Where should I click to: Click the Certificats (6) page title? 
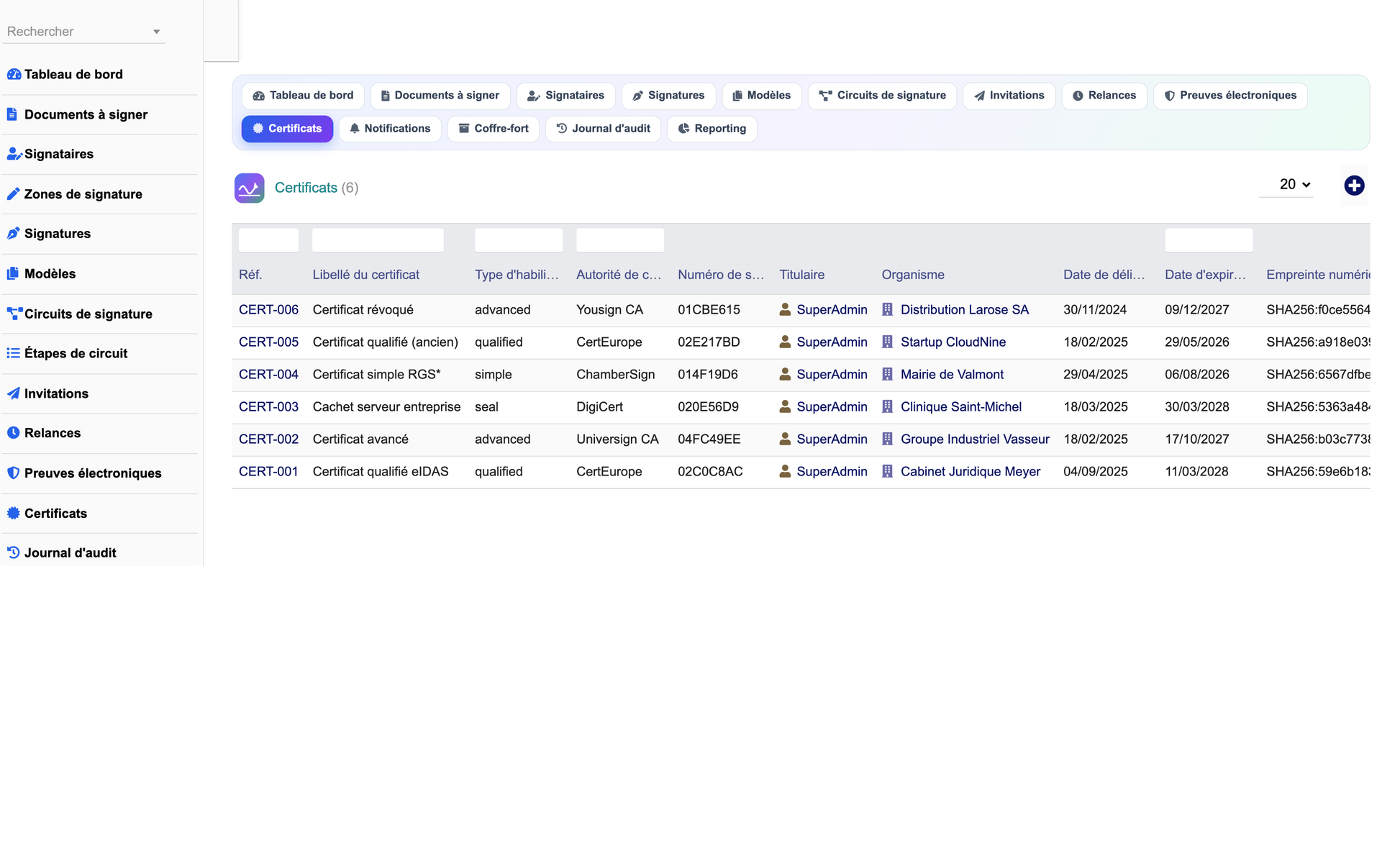tap(317, 188)
